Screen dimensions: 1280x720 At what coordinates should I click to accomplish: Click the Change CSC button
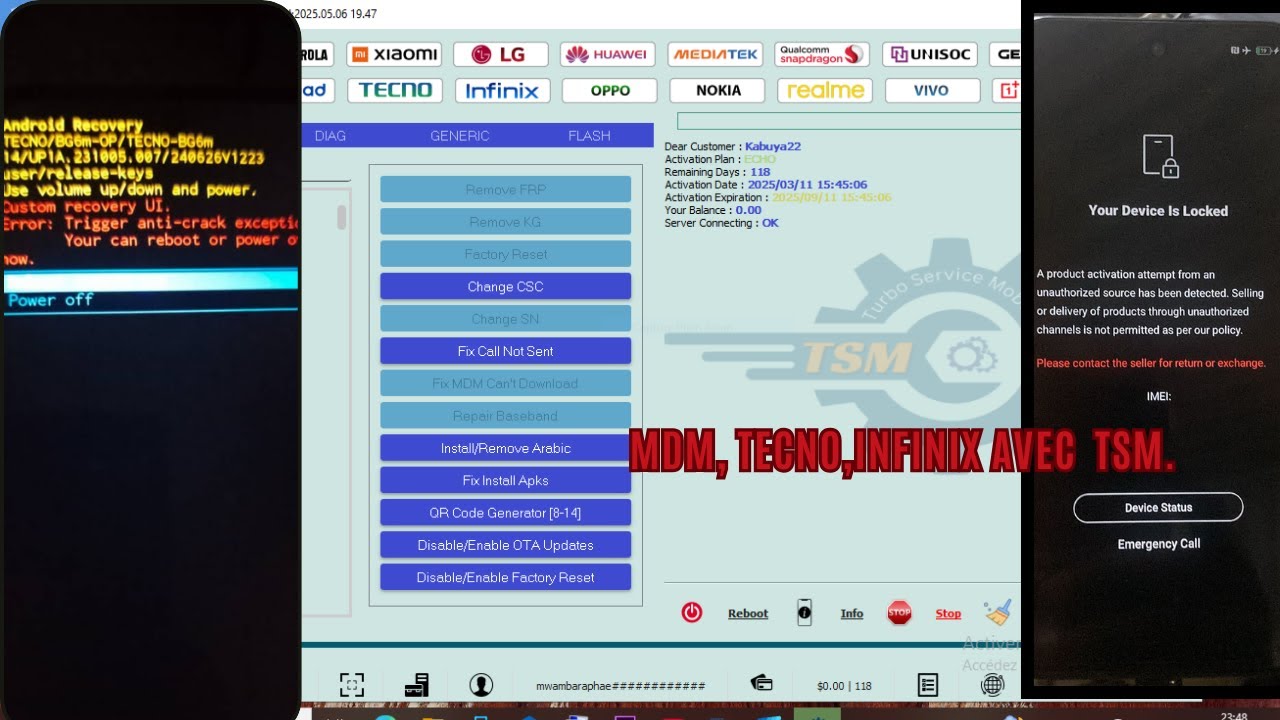505,286
